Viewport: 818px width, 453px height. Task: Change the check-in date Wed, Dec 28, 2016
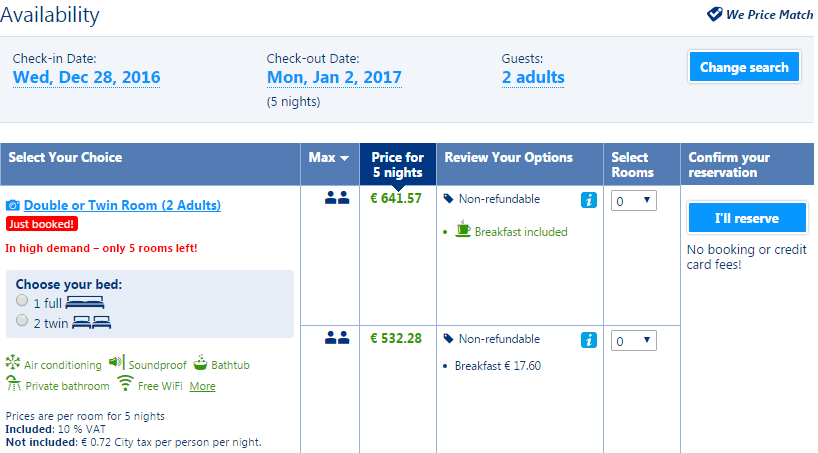point(86,78)
